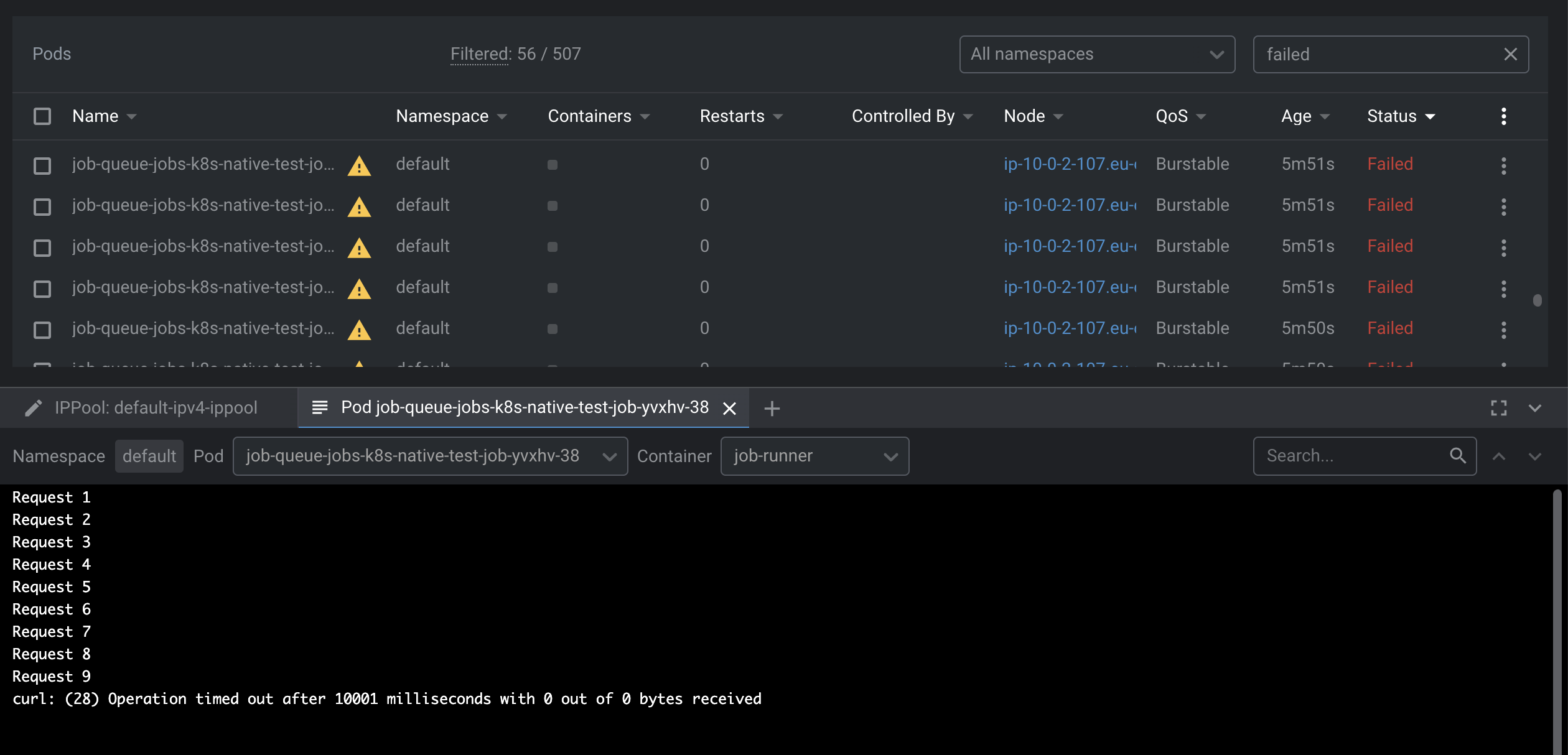
Task: Open the column settings kebab menu in the table header
Action: 1504,116
